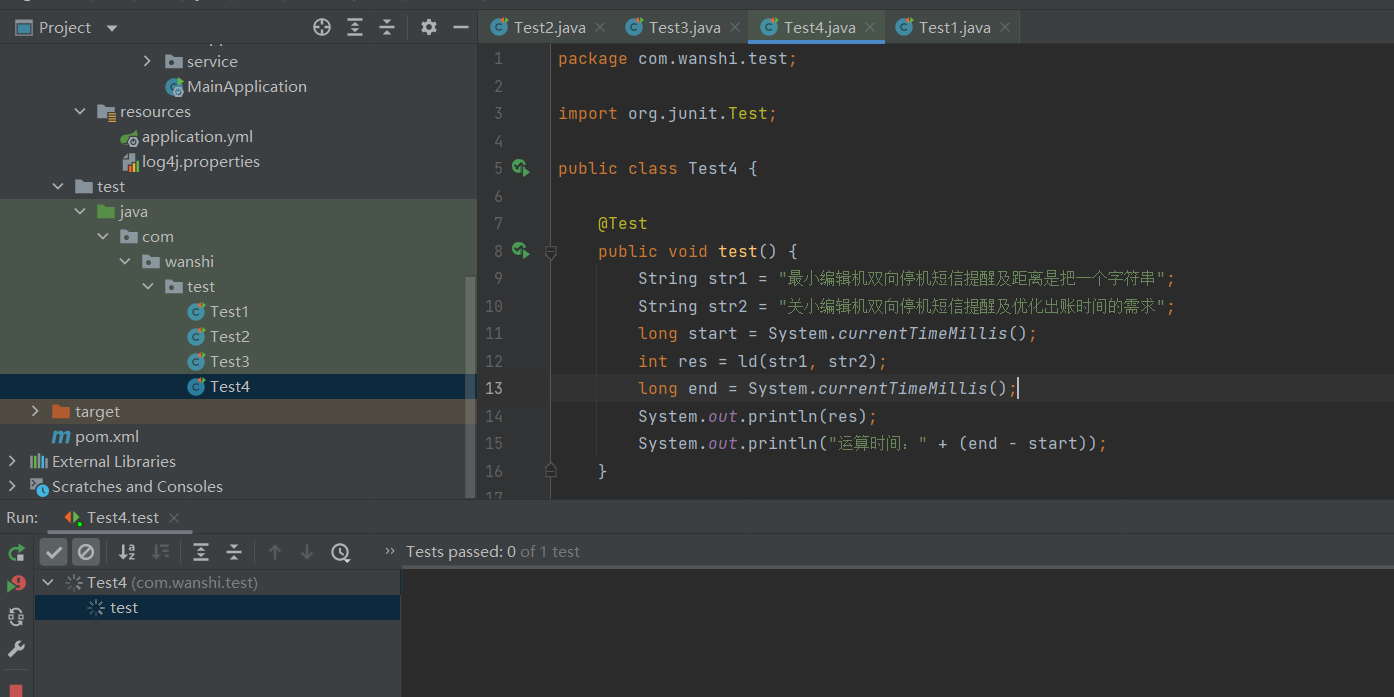Click the @Test annotation on line 7
The height and width of the screenshot is (697, 1394).
coord(622,223)
